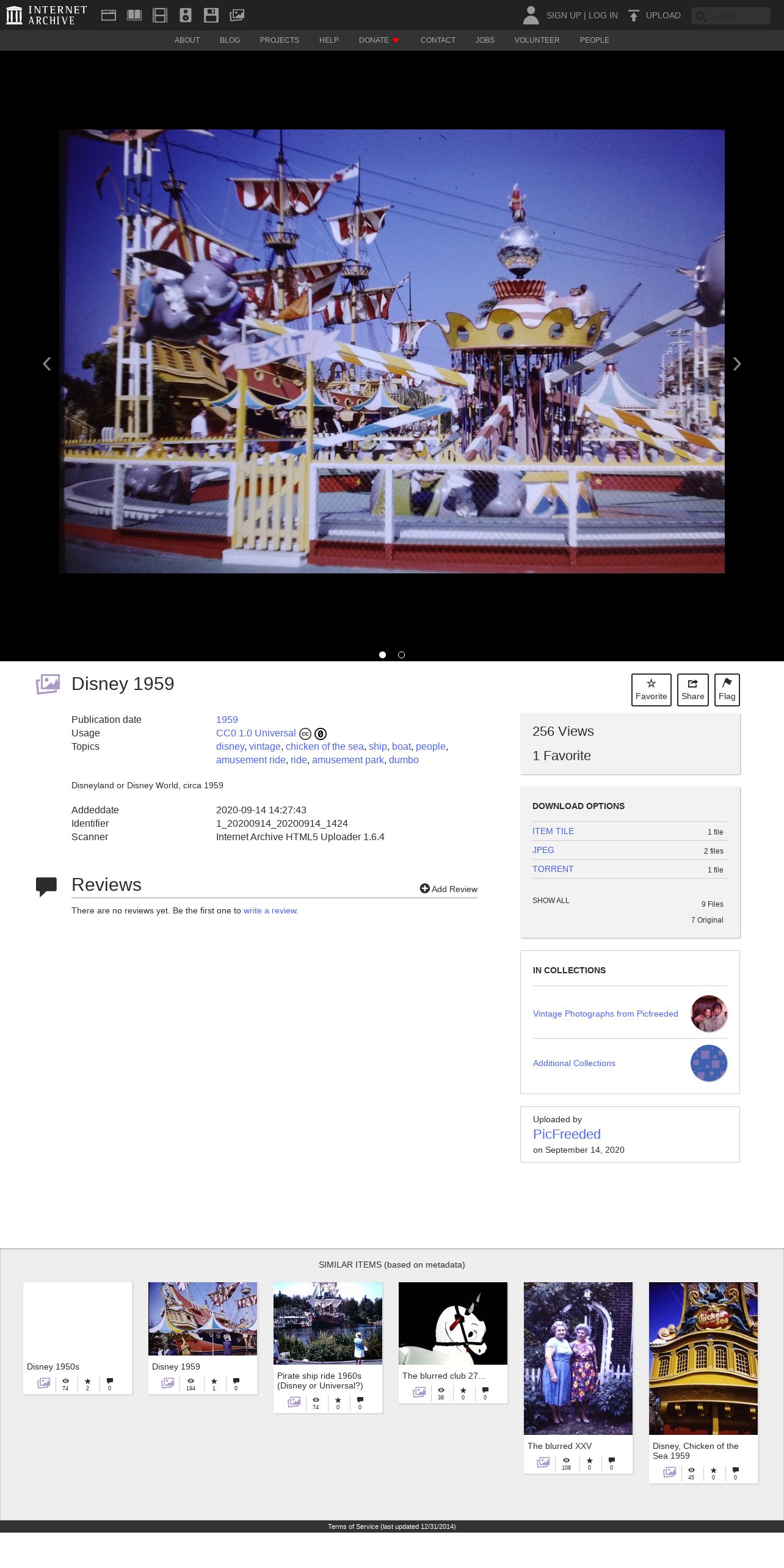The image size is (784, 1568).
Task: Flag this item
Action: [727, 690]
